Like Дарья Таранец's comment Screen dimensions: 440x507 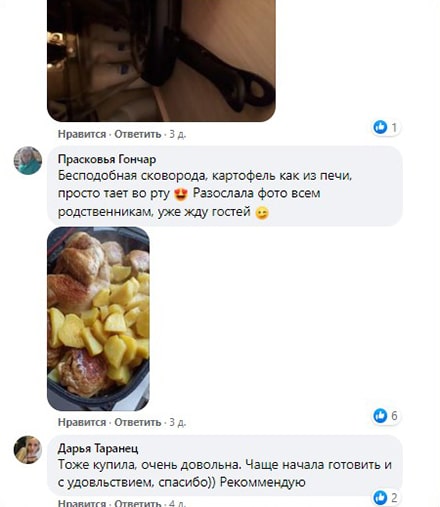[82, 503]
